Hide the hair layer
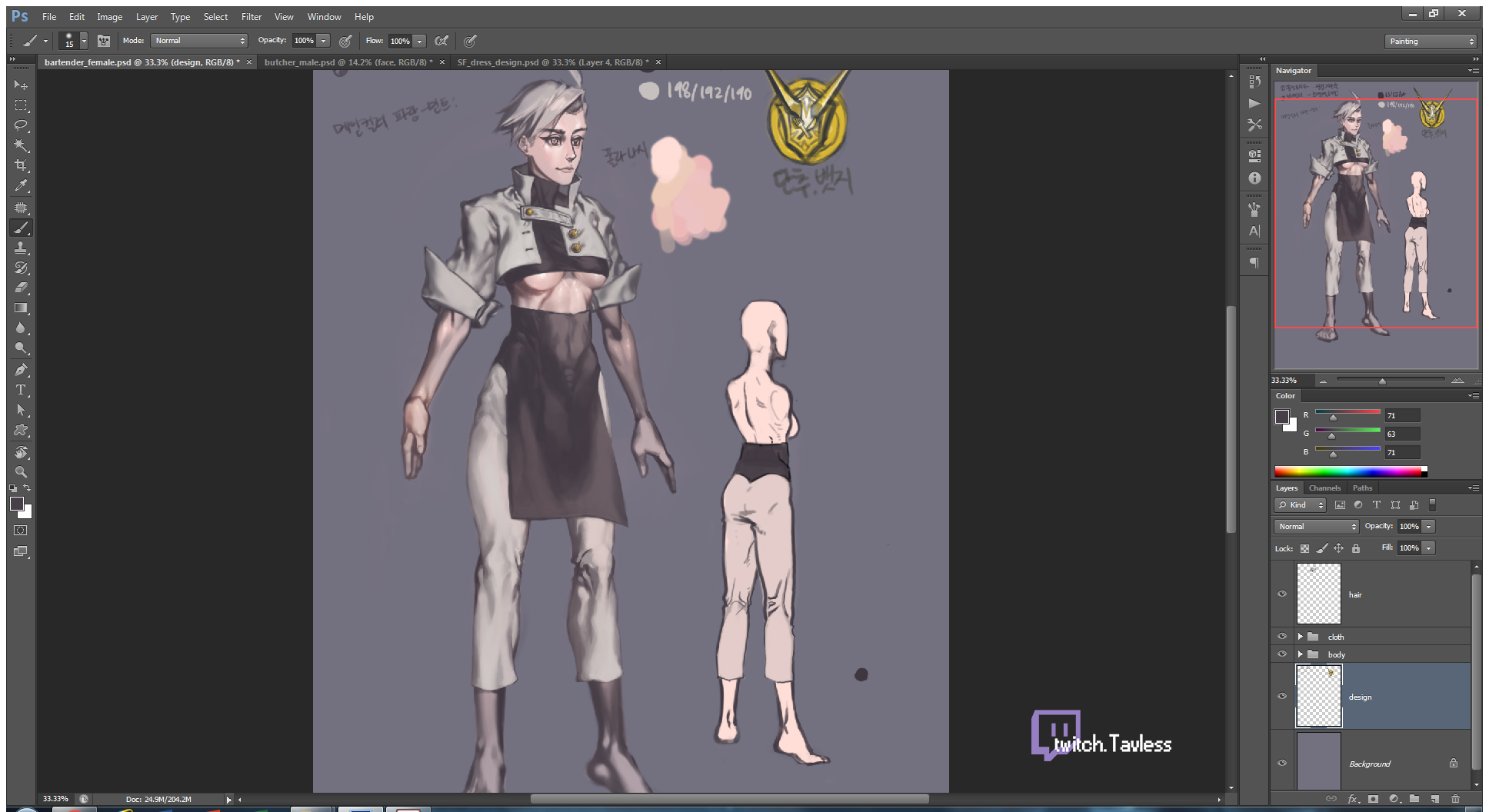Image resolution: width=1489 pixels, height=812 pixels. coord(1282,594)
